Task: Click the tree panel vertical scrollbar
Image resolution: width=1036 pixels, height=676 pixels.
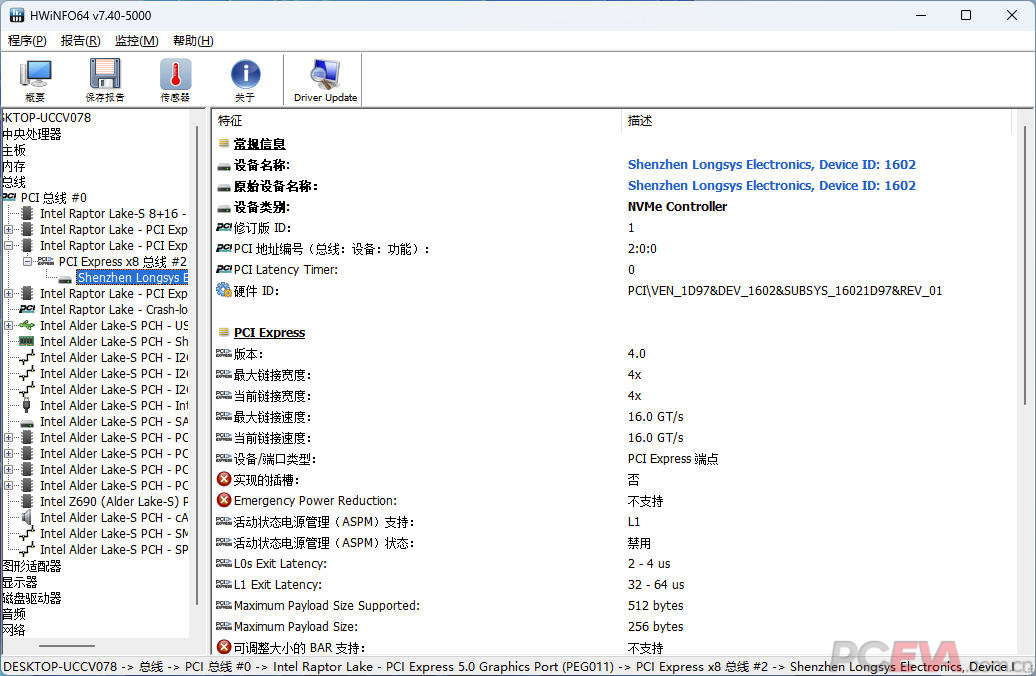Action: pyautogui.click(x=197, y=365)
